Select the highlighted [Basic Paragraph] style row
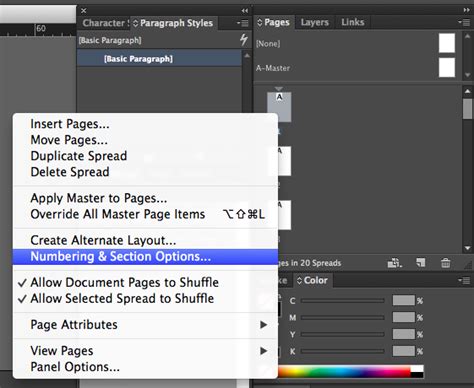This screenshot has width=474, height=388. [x=159, y=59]
